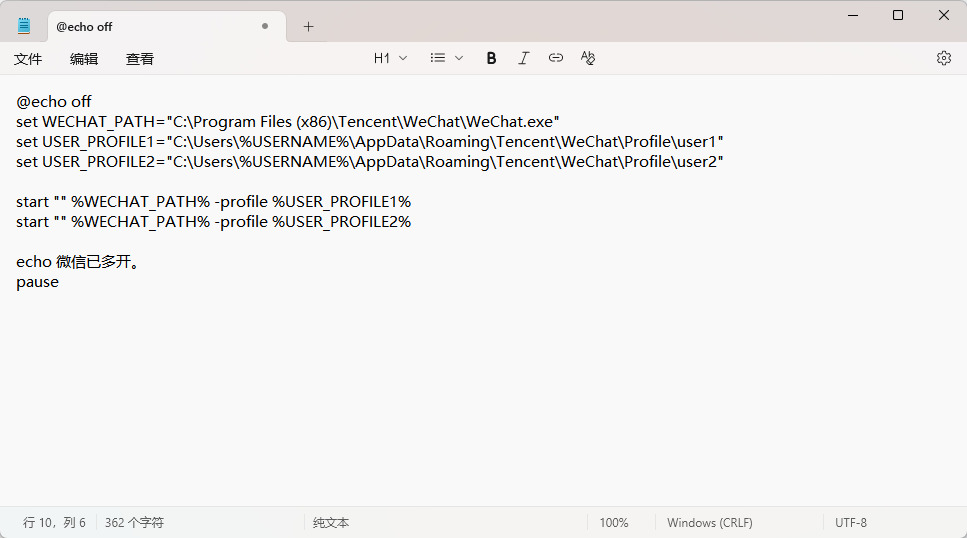967x538 pixels.
Task: Click the "Windows (CRLF)" line ending indicator
Action: click(710, 523)
